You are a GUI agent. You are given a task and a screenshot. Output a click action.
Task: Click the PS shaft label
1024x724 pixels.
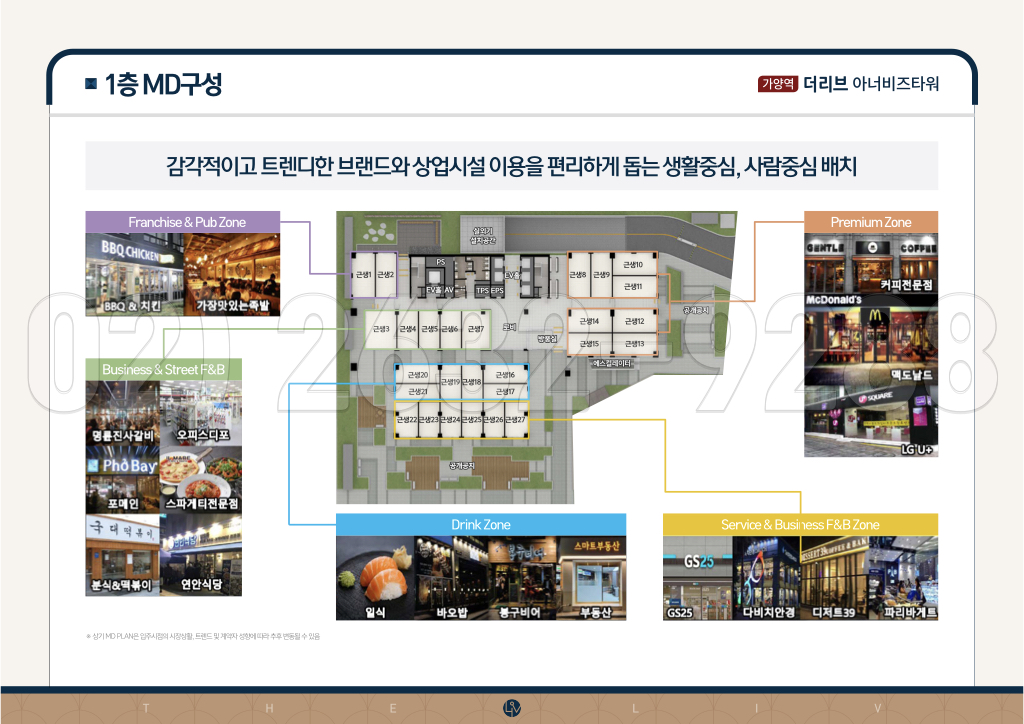coord(440,262)
